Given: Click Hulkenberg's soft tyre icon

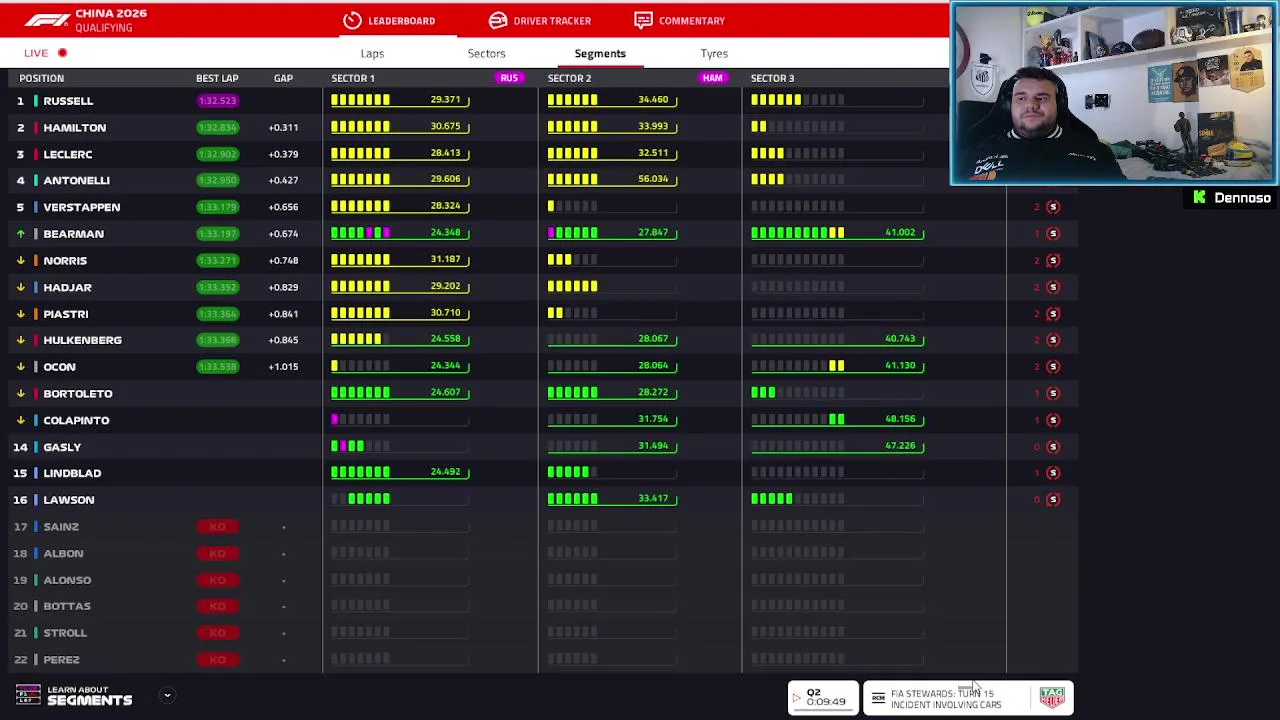Looking at the screenshot, I should point(1053,340).
